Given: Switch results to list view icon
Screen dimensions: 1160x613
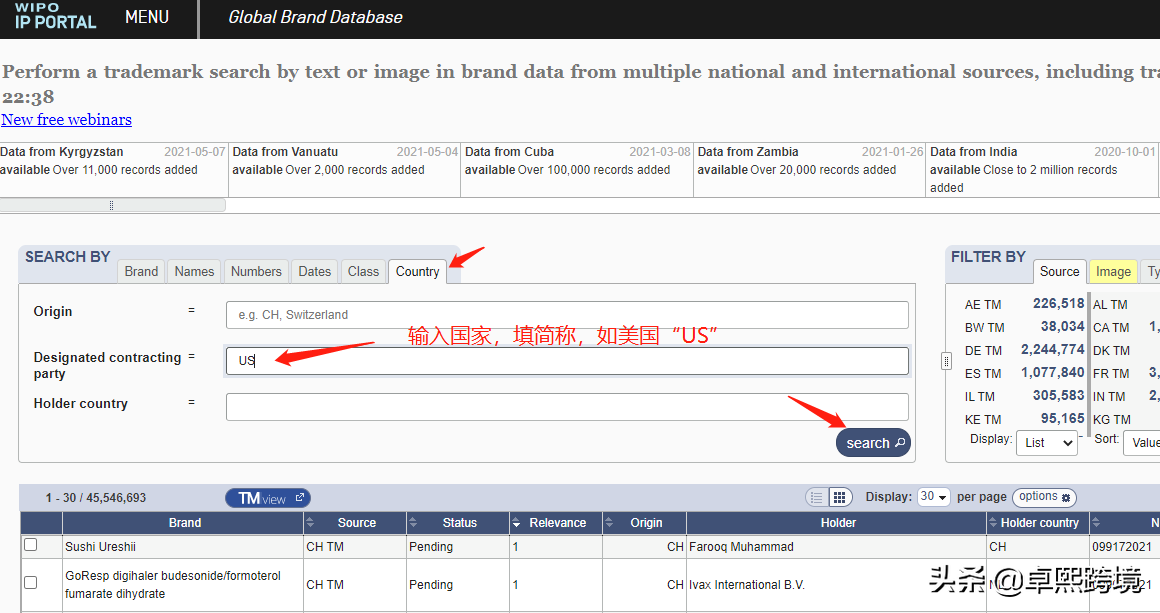Looking at the screenshot, I should coord(816,497).
